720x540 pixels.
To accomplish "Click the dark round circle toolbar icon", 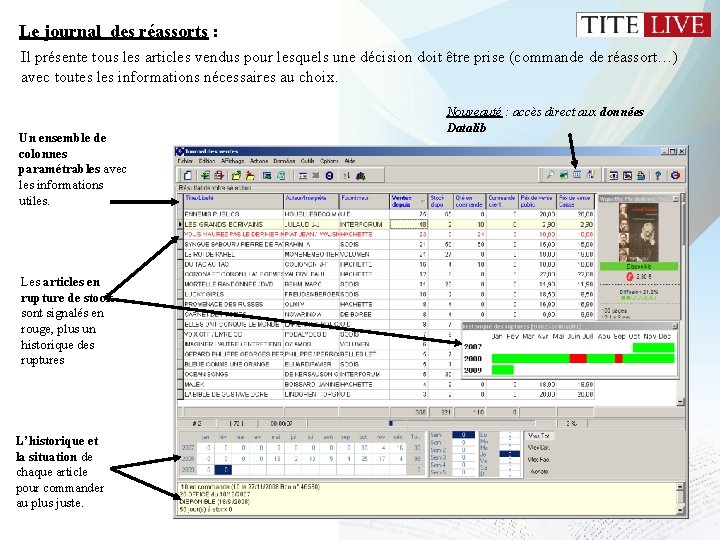I will click(x=329, y=175).
